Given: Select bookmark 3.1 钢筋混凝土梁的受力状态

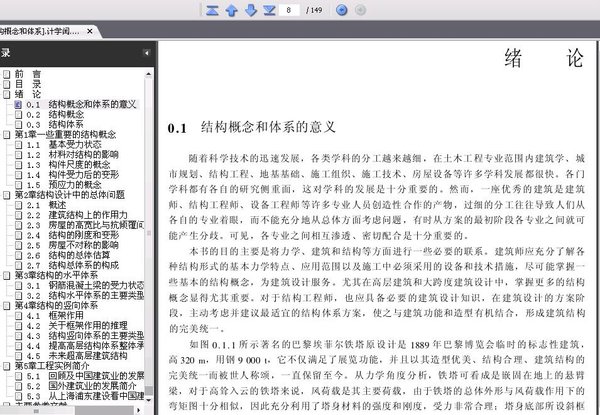Looking at the screenshot, I should pos(85,285).
